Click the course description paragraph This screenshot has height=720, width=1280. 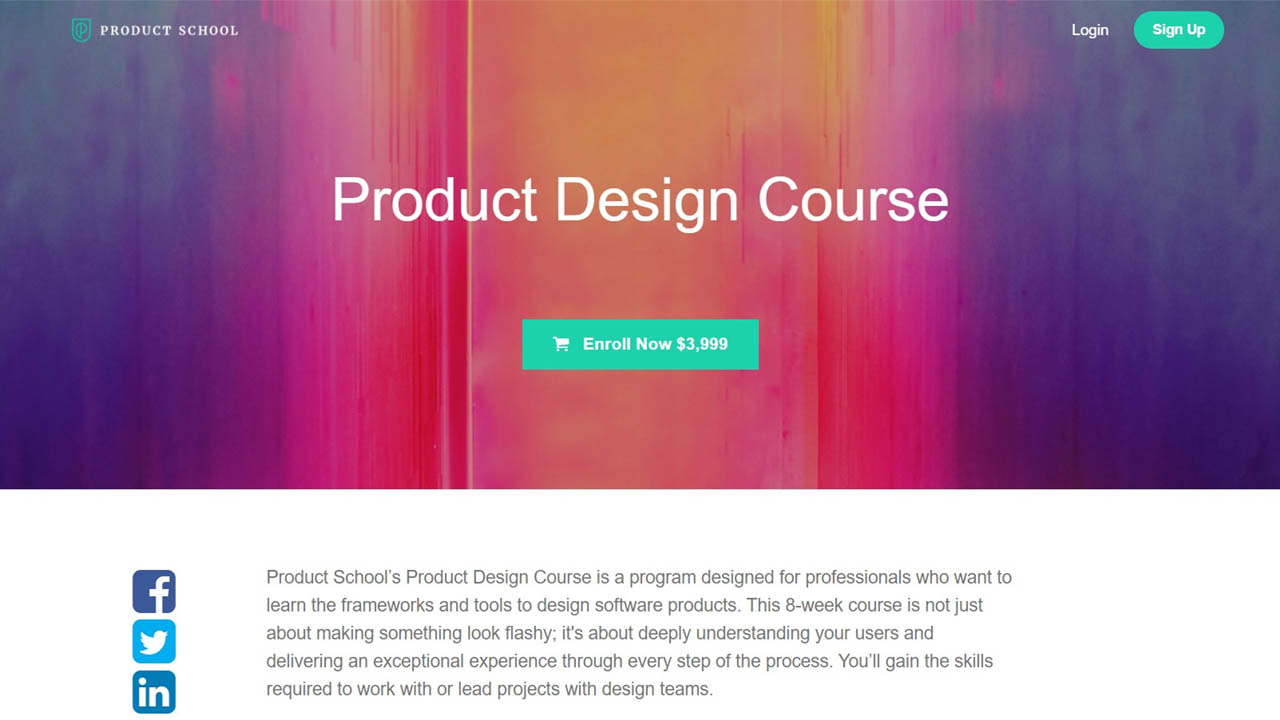coord(639,632)
